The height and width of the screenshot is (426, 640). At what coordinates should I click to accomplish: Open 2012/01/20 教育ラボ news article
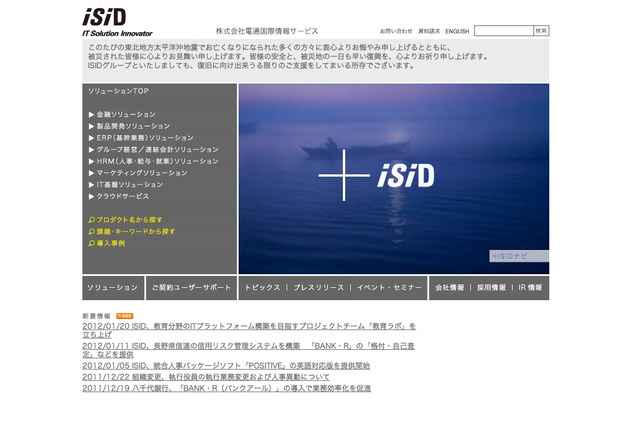[249, 331]
